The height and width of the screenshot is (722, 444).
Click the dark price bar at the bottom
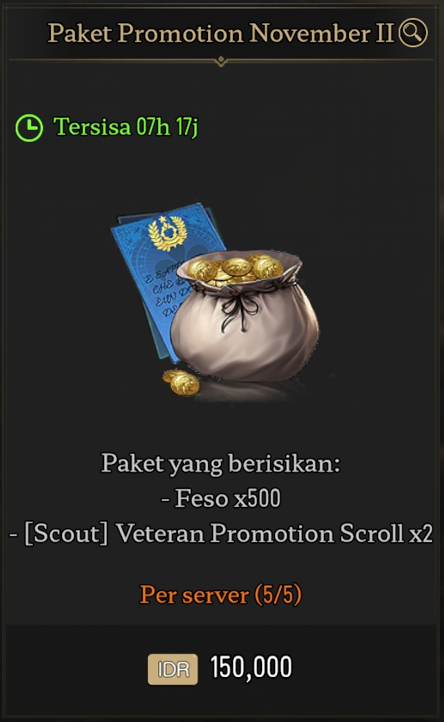(x=221, y=669)
